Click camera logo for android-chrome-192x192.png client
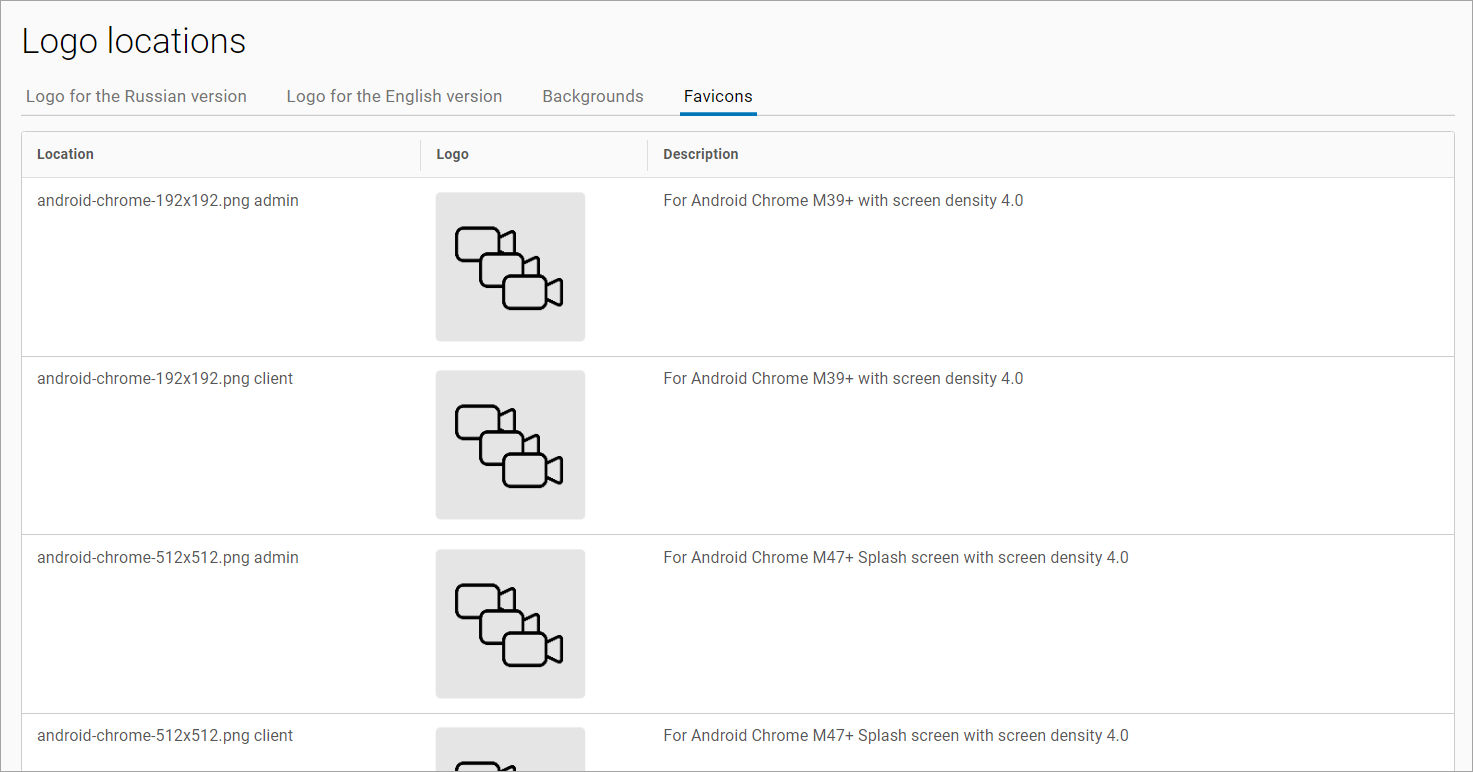This screenshot has width=1473, height=772. click(x=510, y=445)
